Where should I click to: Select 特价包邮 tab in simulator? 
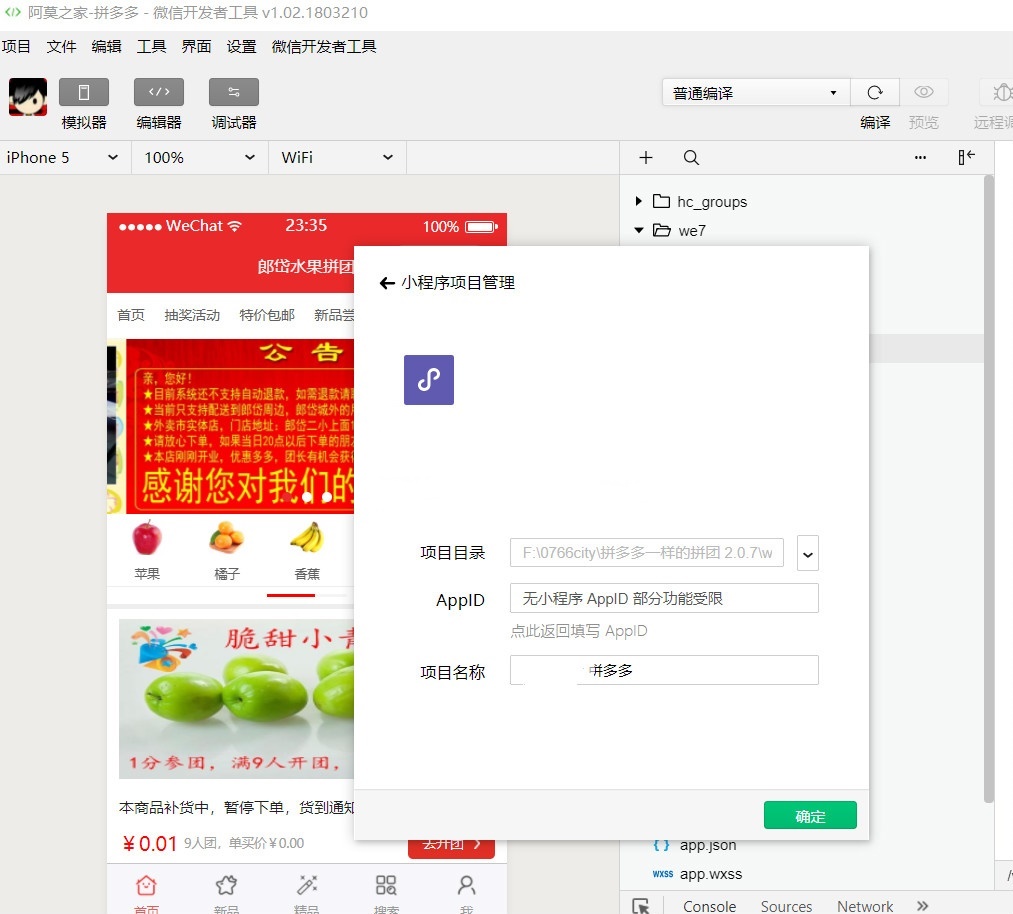(x=267, y=315)
